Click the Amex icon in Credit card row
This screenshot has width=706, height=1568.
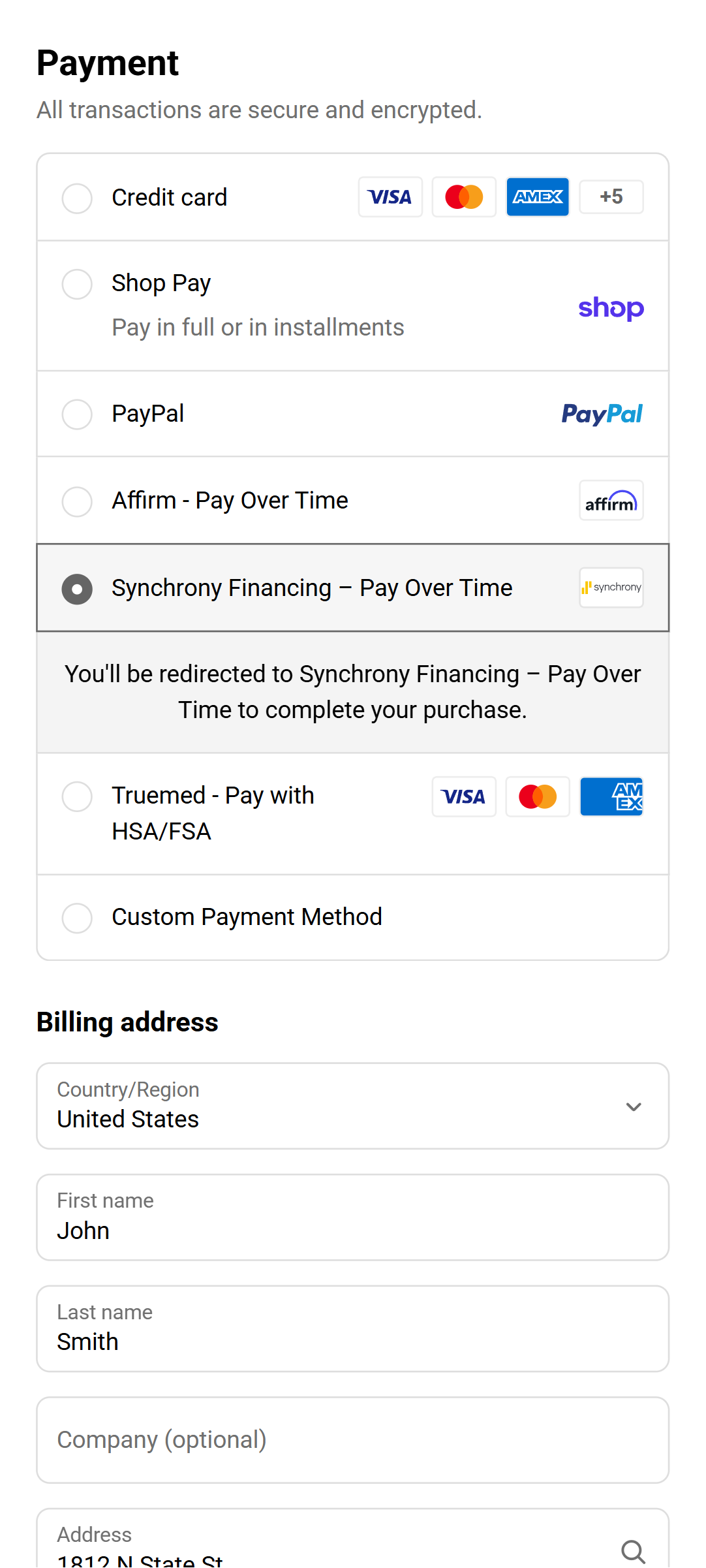[x=538, y=197]
